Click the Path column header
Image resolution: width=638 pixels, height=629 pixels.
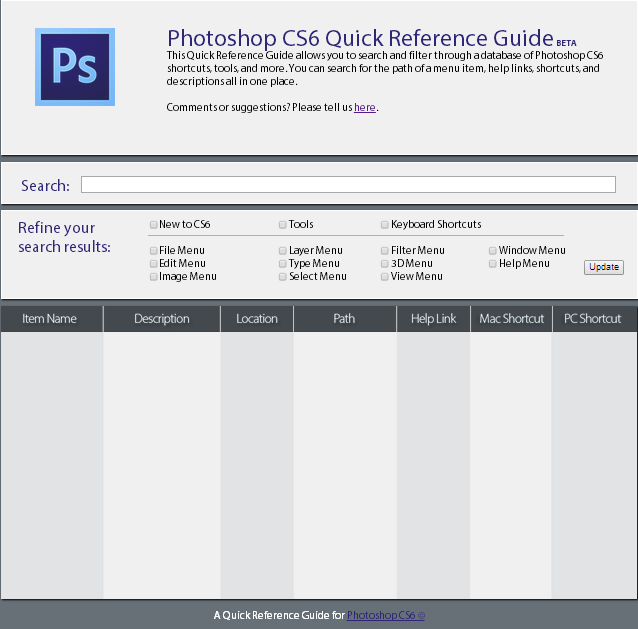tap(345, 319)
